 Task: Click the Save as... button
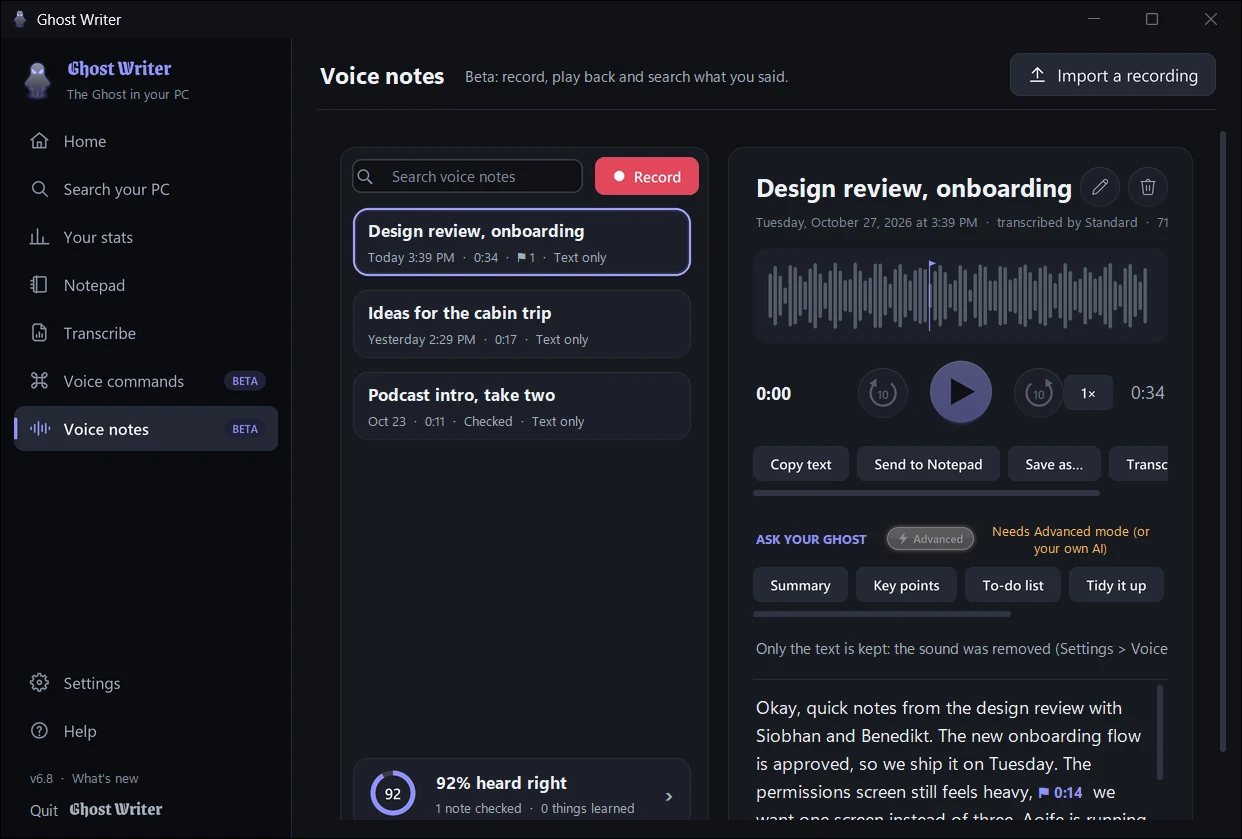click(x=1054, y=464)
